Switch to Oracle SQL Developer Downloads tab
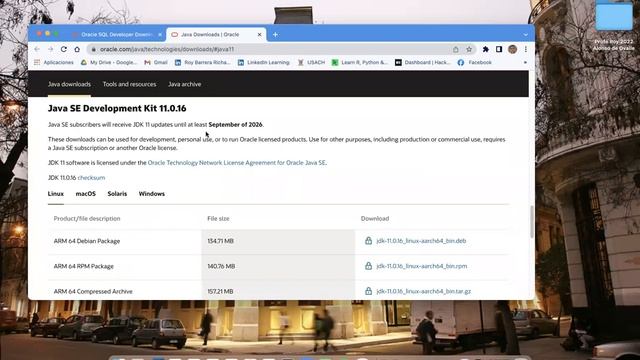 point(116,35)
